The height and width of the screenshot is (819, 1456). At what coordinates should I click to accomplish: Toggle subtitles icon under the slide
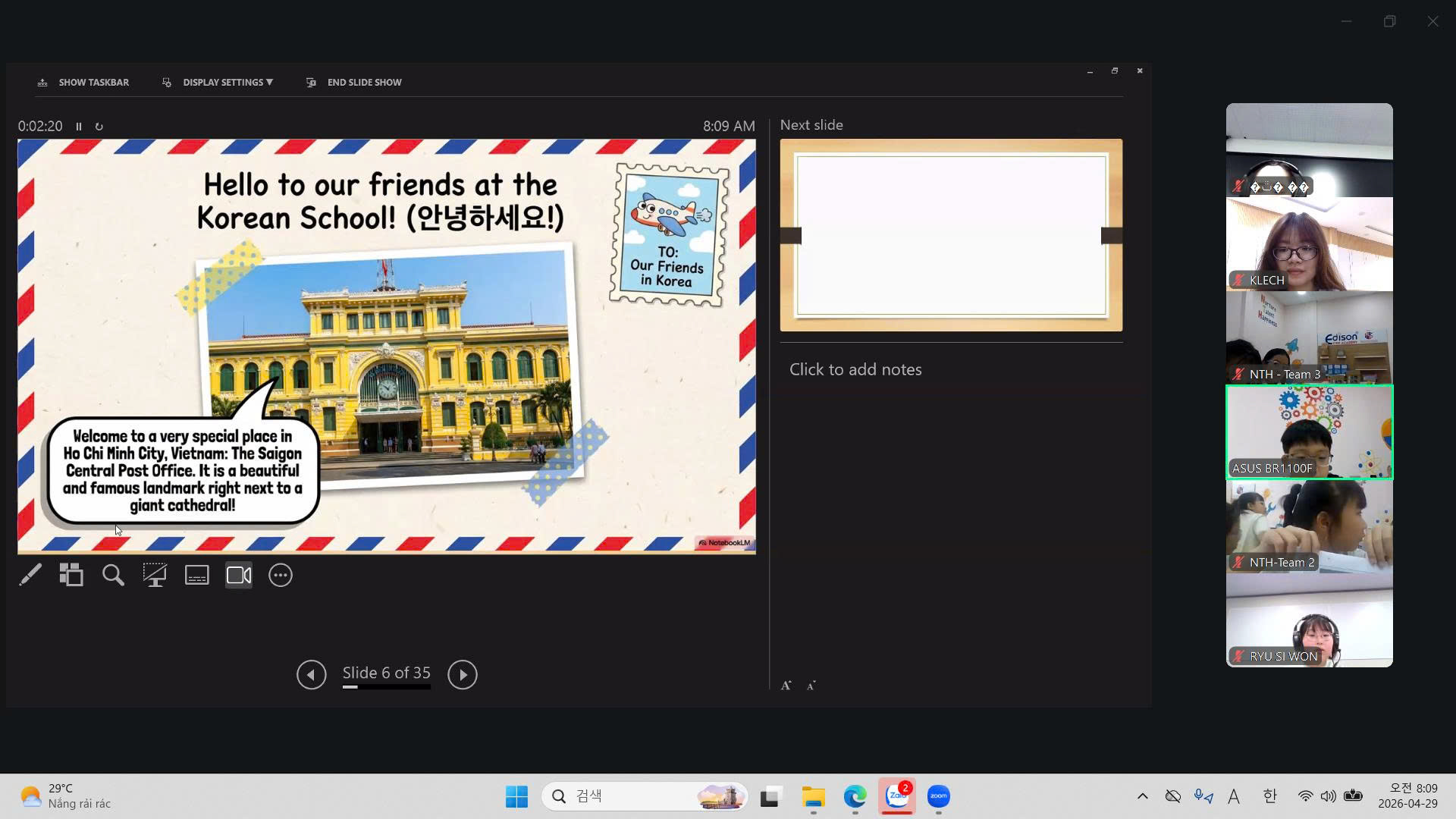tap(196, 576)
